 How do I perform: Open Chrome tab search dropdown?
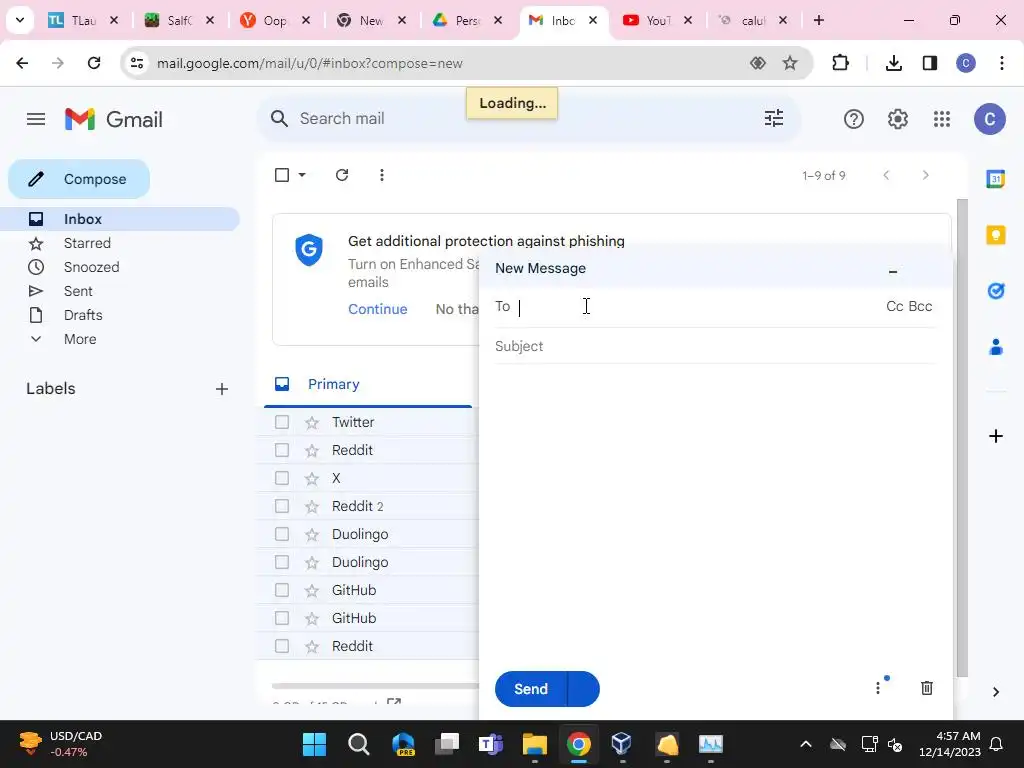pos(20,20)
